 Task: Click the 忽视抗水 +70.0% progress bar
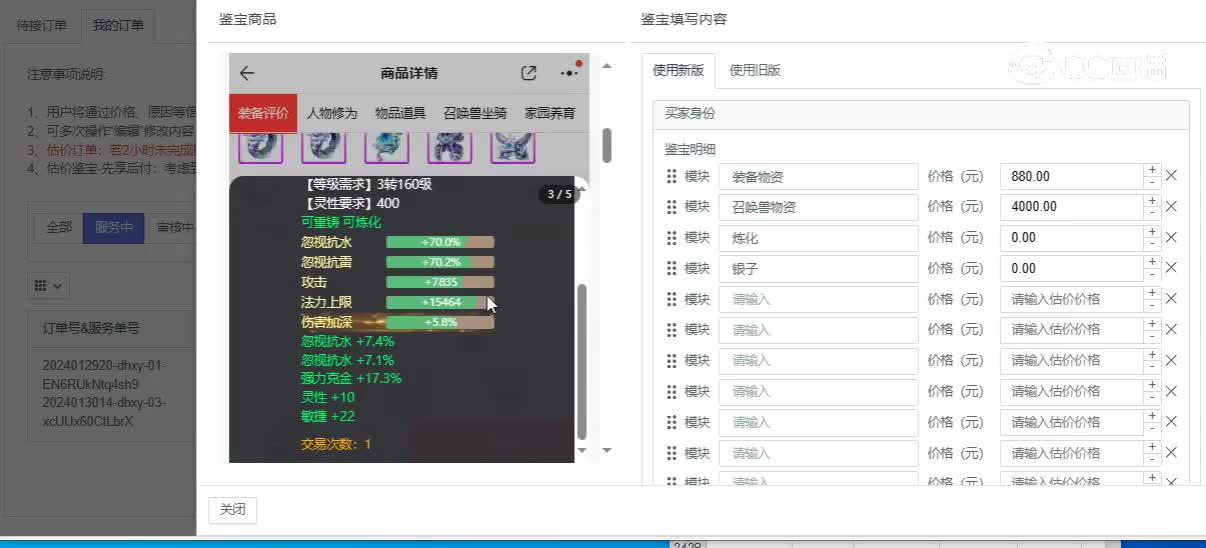click(440, 242)
